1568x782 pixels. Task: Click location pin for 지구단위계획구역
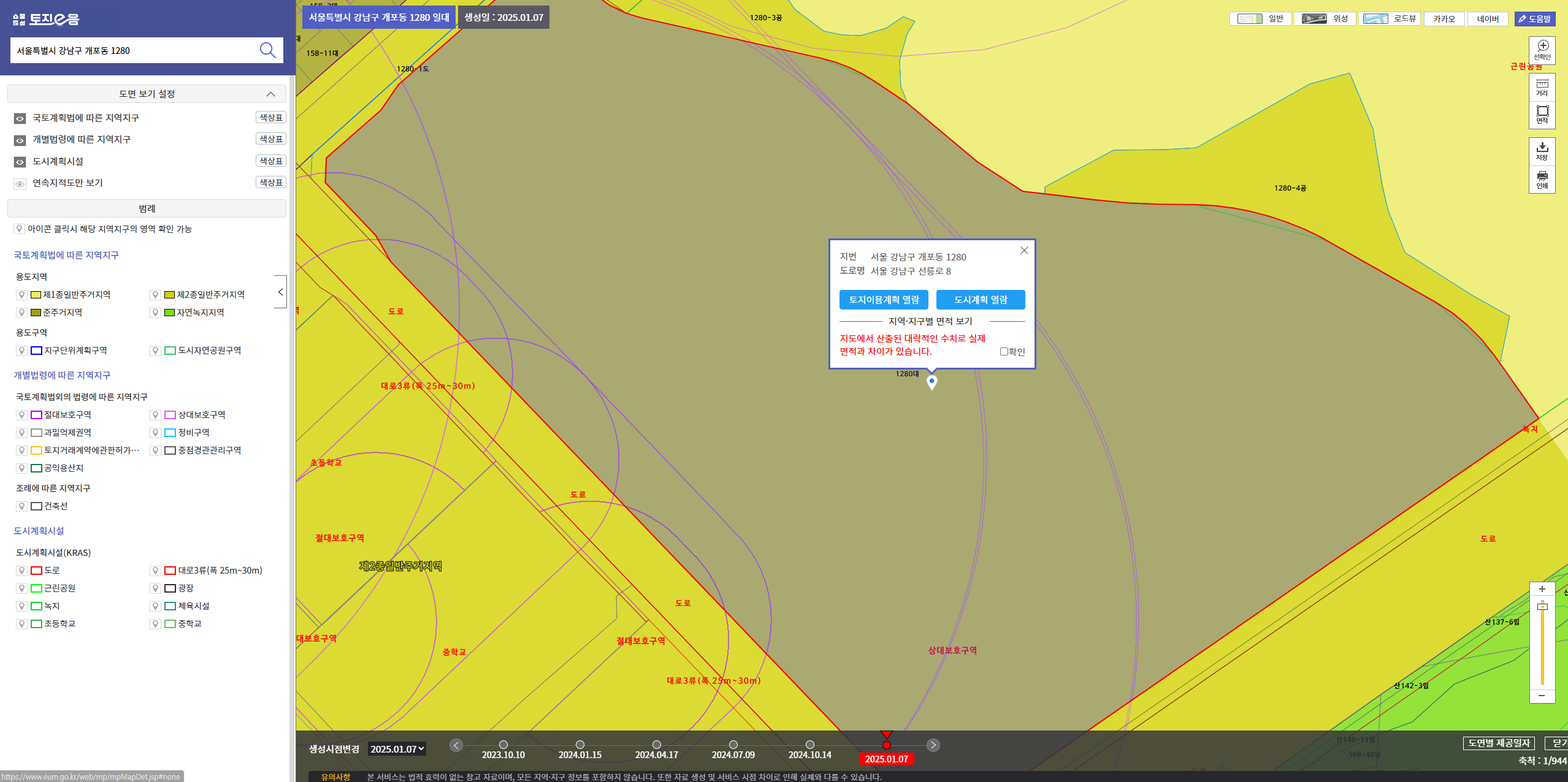[21, 351]
